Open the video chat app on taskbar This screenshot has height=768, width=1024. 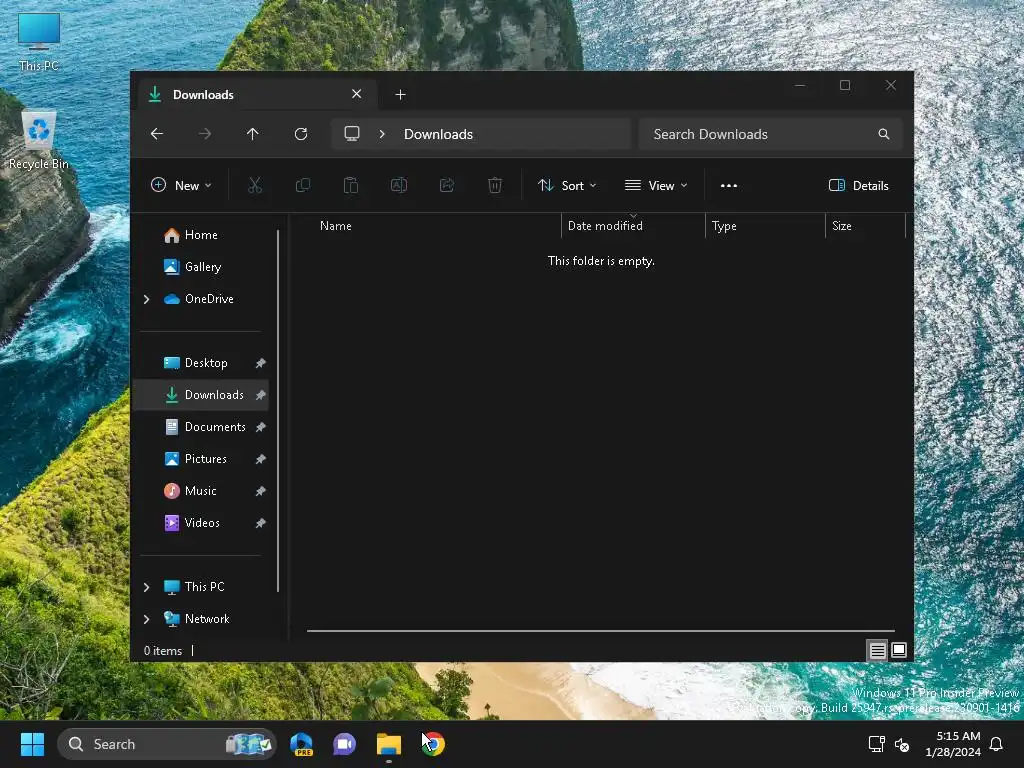(345, 744)
